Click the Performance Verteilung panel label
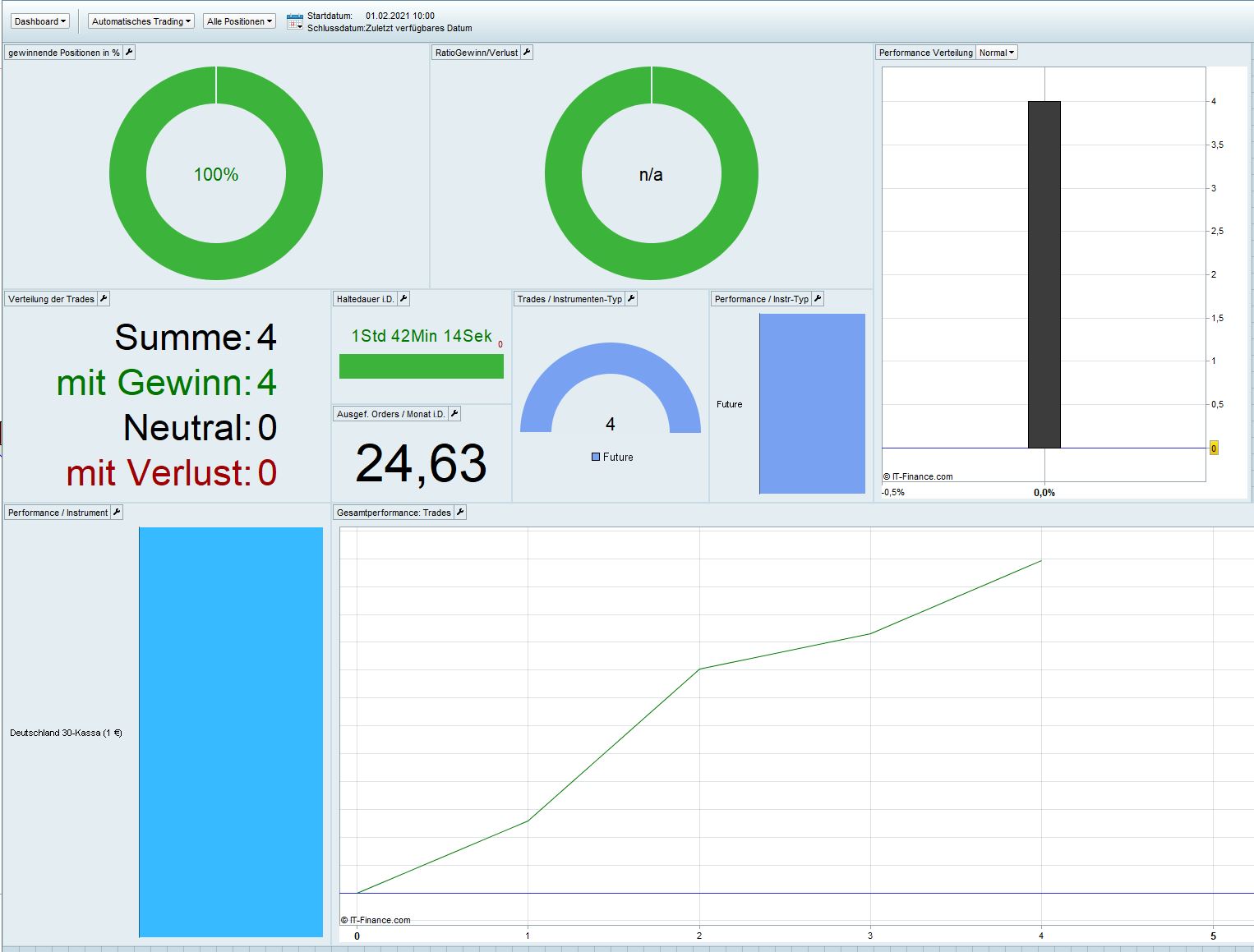The height and width of the screenshot is (952, 1254). [925, 53]
